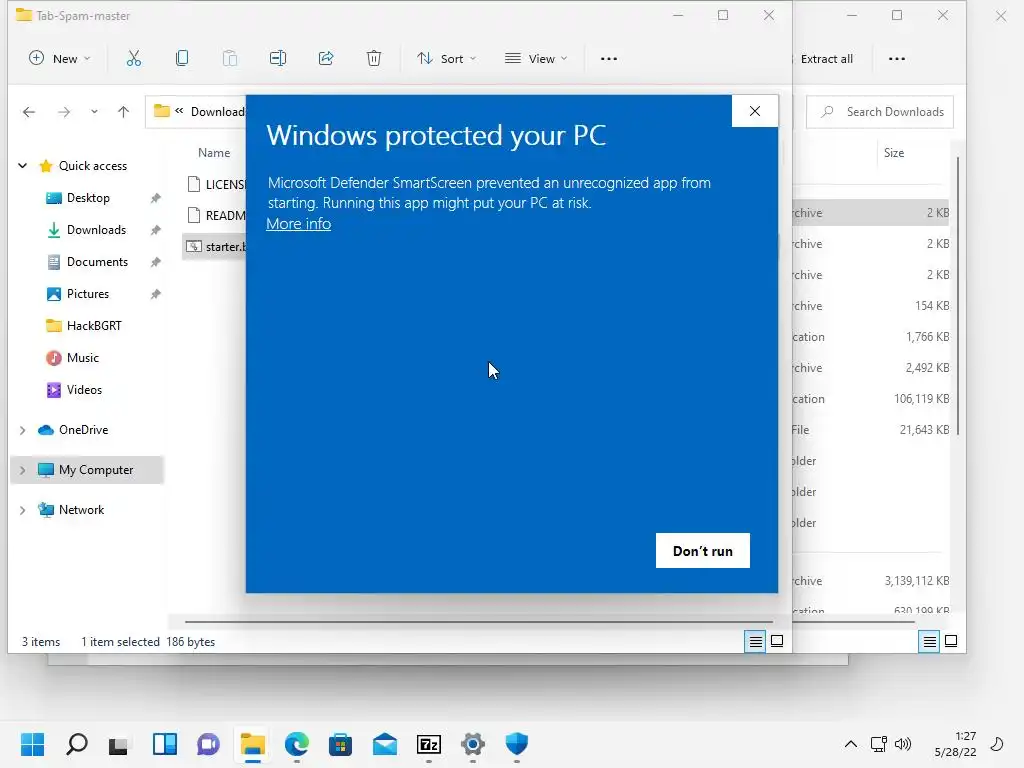Click the network tray icon
1024x768 pixels.
tap(878, 744)
